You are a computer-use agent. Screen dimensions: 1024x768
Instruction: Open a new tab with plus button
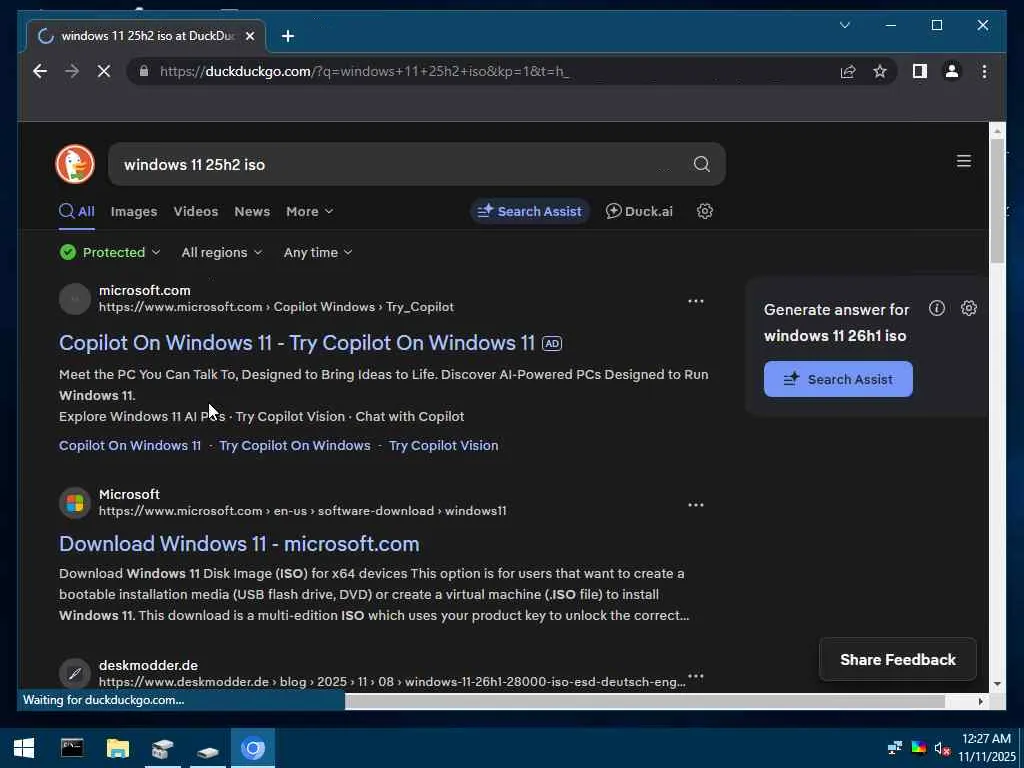click(x=288, y=36)
